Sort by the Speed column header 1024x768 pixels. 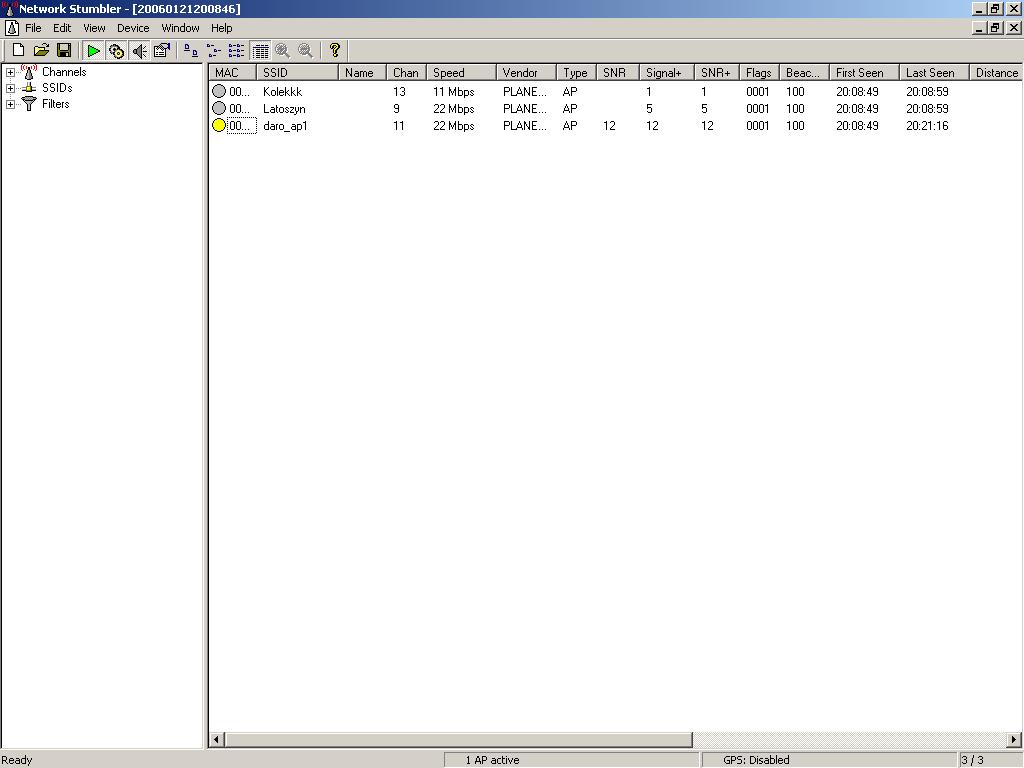461,72
